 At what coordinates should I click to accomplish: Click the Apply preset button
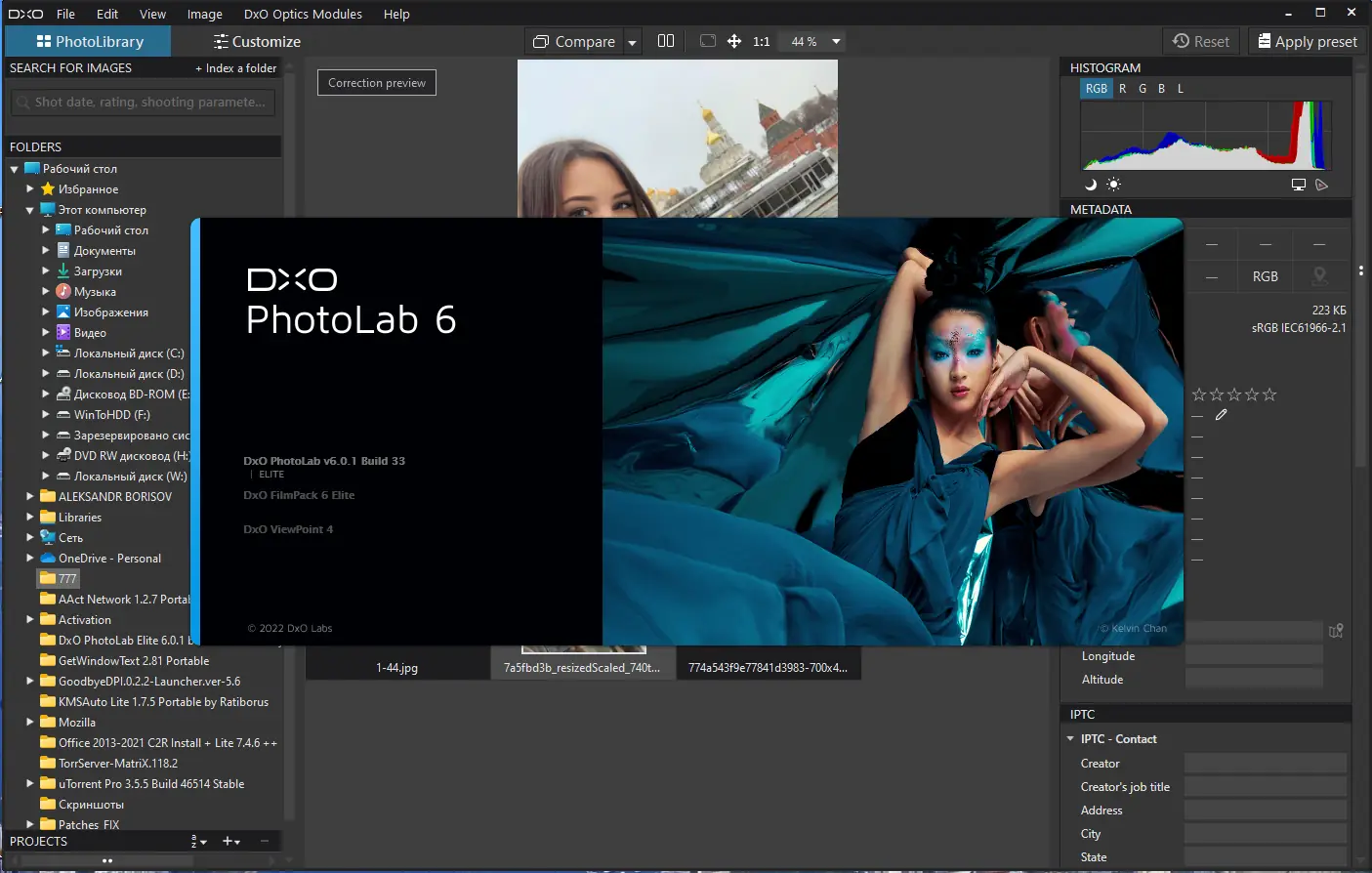[x=1307, y=41]
